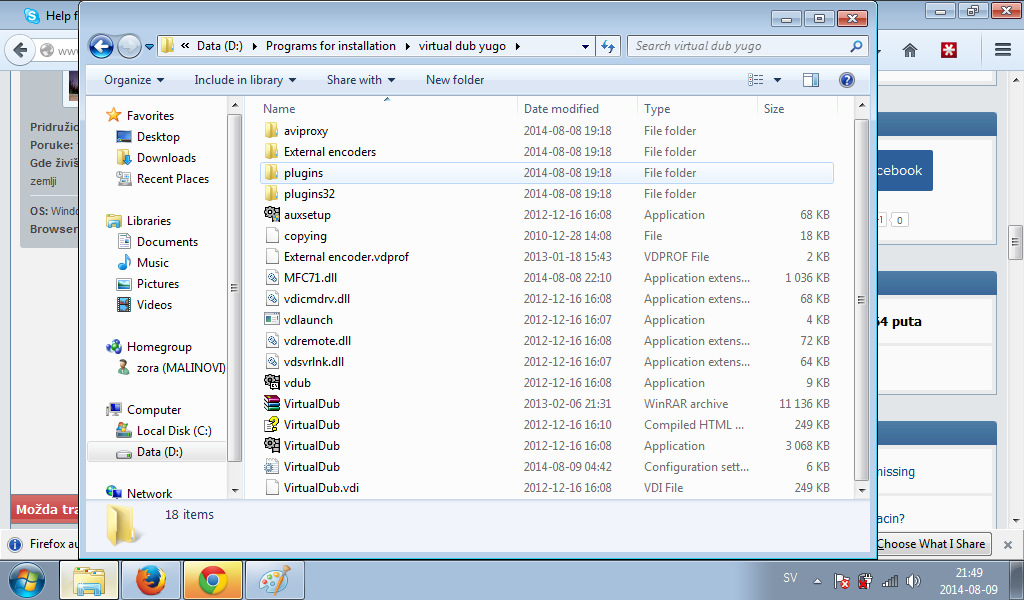Open Paint from the taskbar
This screenshot has width=1024, height=600.
(275, 580)
